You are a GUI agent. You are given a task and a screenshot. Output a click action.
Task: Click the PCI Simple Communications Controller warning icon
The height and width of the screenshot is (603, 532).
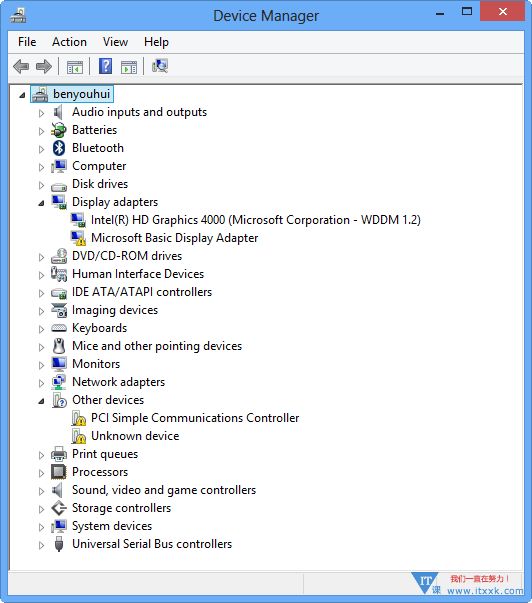point(78,418)
